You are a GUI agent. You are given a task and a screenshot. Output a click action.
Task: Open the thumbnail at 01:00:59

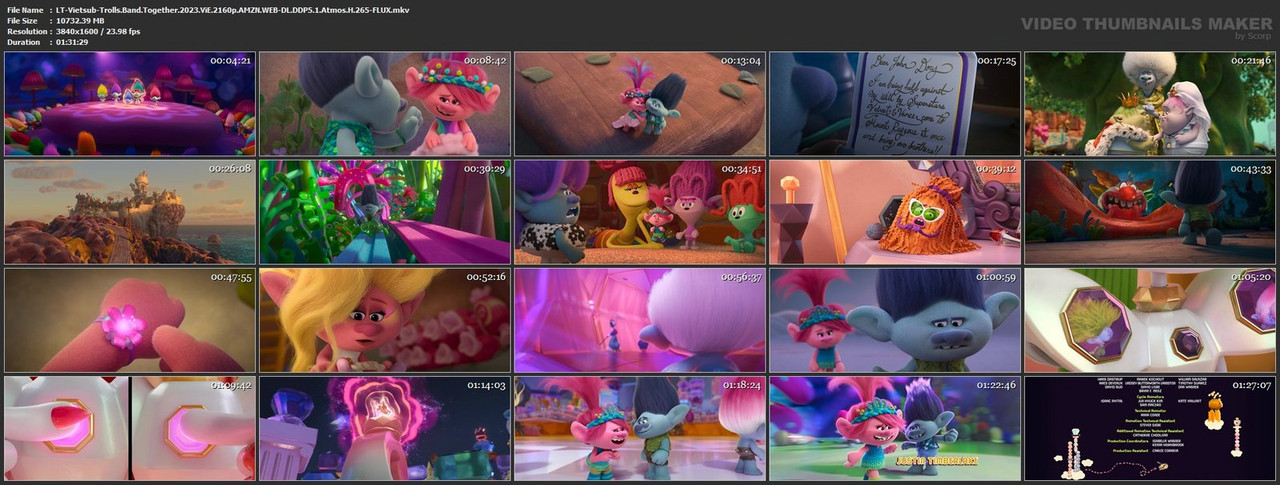[895, 320]
